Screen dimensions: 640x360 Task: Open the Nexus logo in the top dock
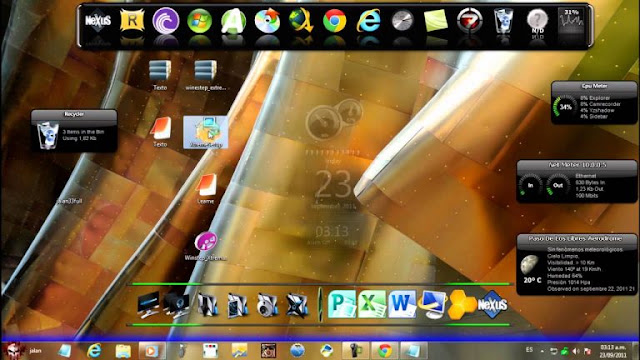click(98, 20)
